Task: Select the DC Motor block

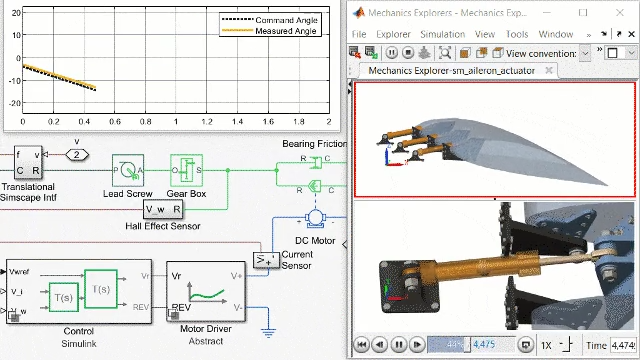Action: tap(315, 218)
